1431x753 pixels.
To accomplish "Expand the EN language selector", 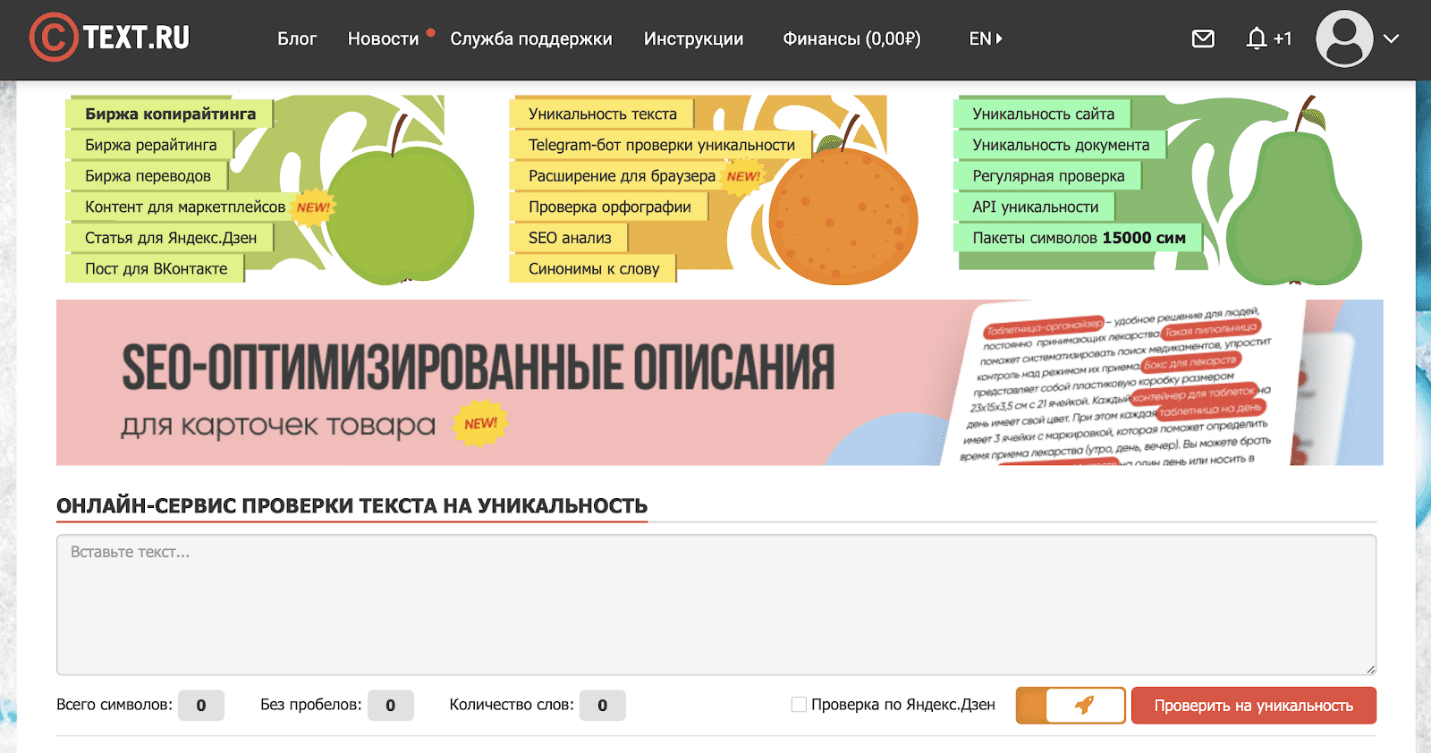I will pyautogui.click(x=985, y=39).
